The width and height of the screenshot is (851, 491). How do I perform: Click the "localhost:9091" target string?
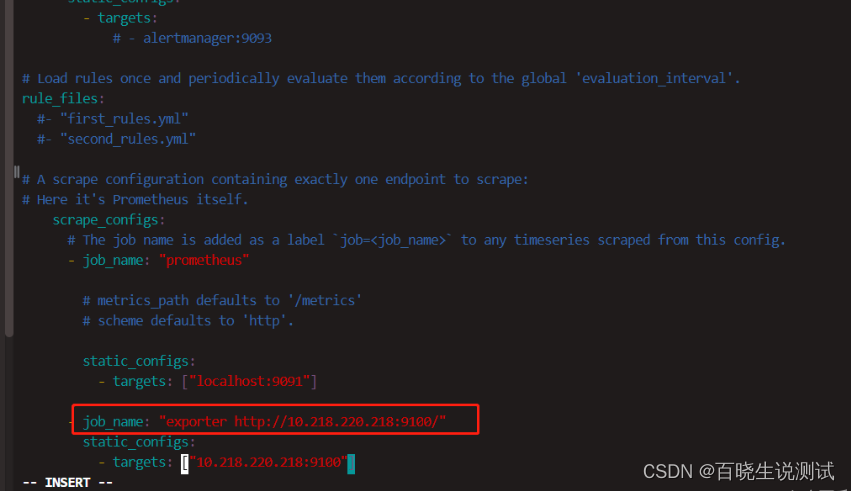coord(250,381)
